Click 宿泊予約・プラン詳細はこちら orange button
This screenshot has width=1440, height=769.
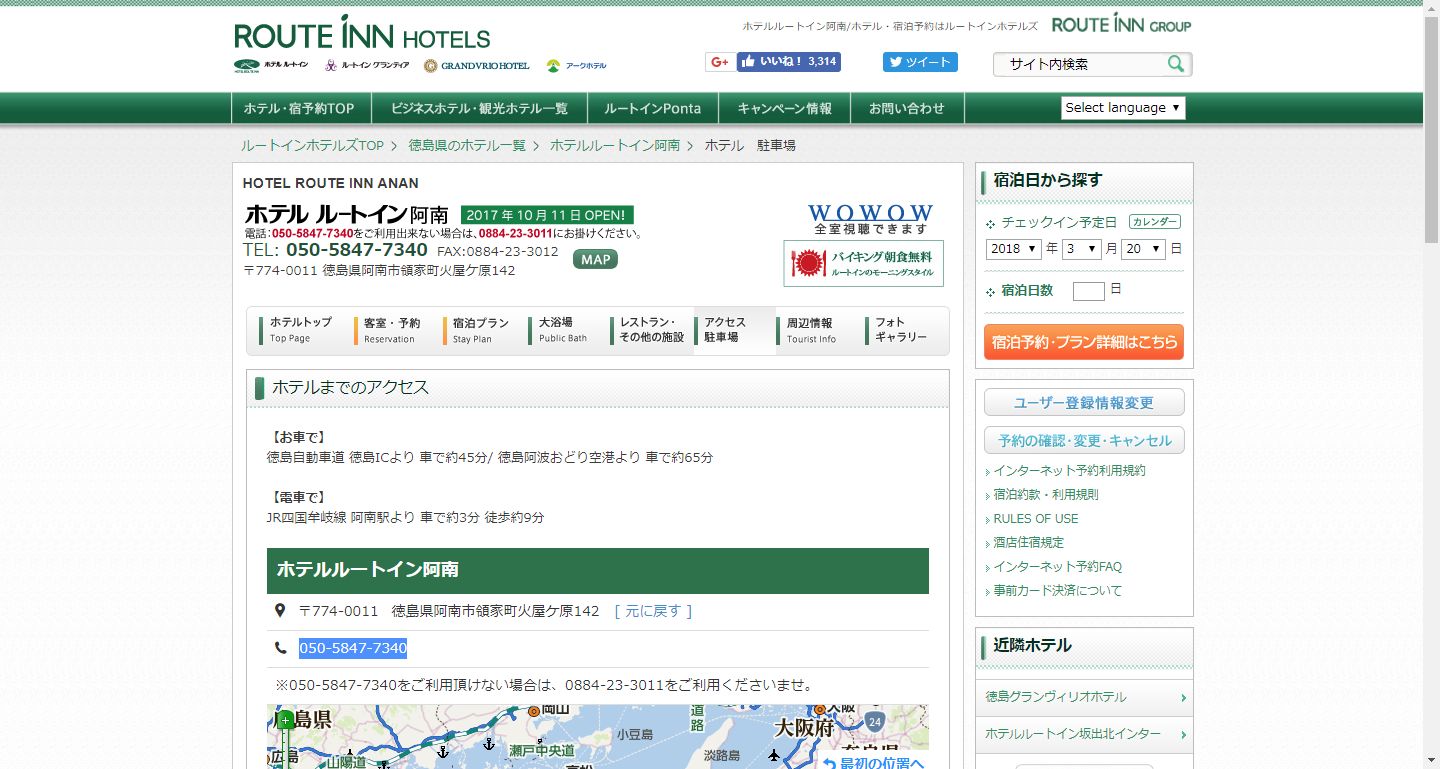tap(1084, 342)
